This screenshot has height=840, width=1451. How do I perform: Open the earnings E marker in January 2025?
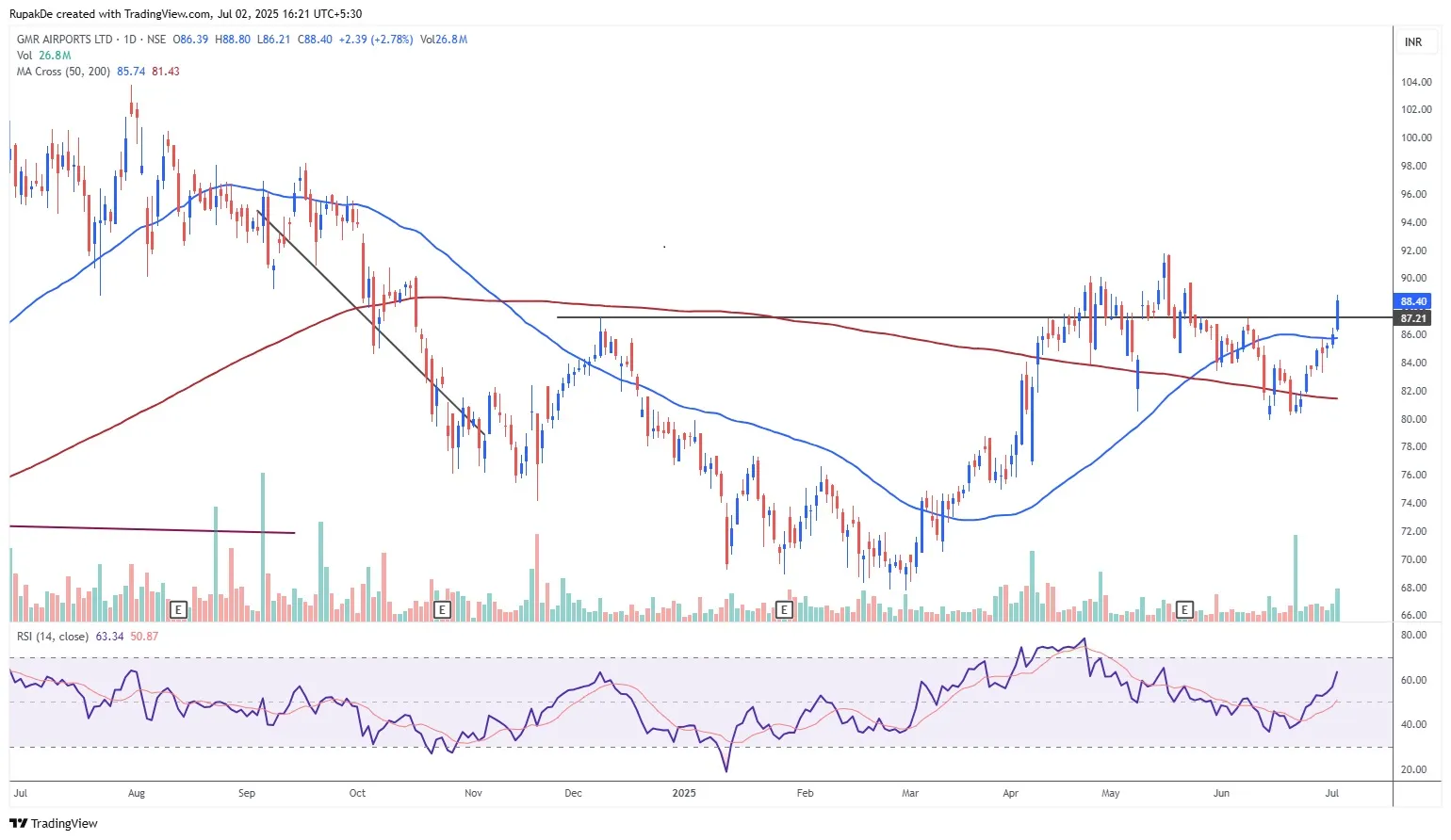(x=783, y=610)
